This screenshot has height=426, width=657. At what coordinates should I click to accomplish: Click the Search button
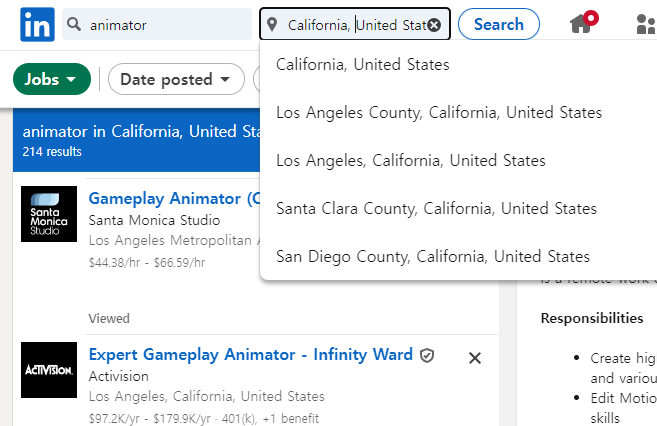point(499,24)
